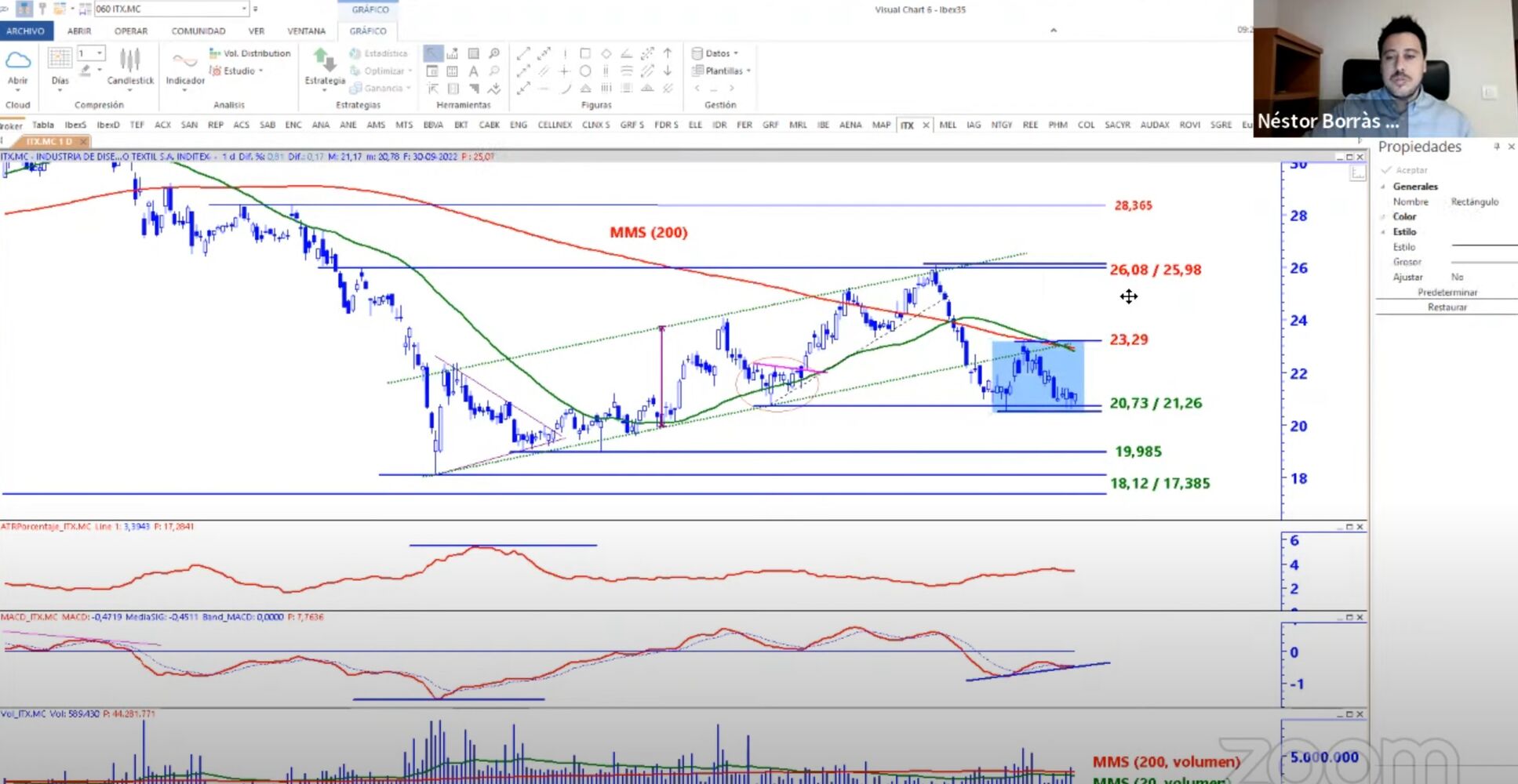The width and height of the screenshot is (1518, 784).
Task: Open the IAG symbol tab
Action: click(974, 125)
